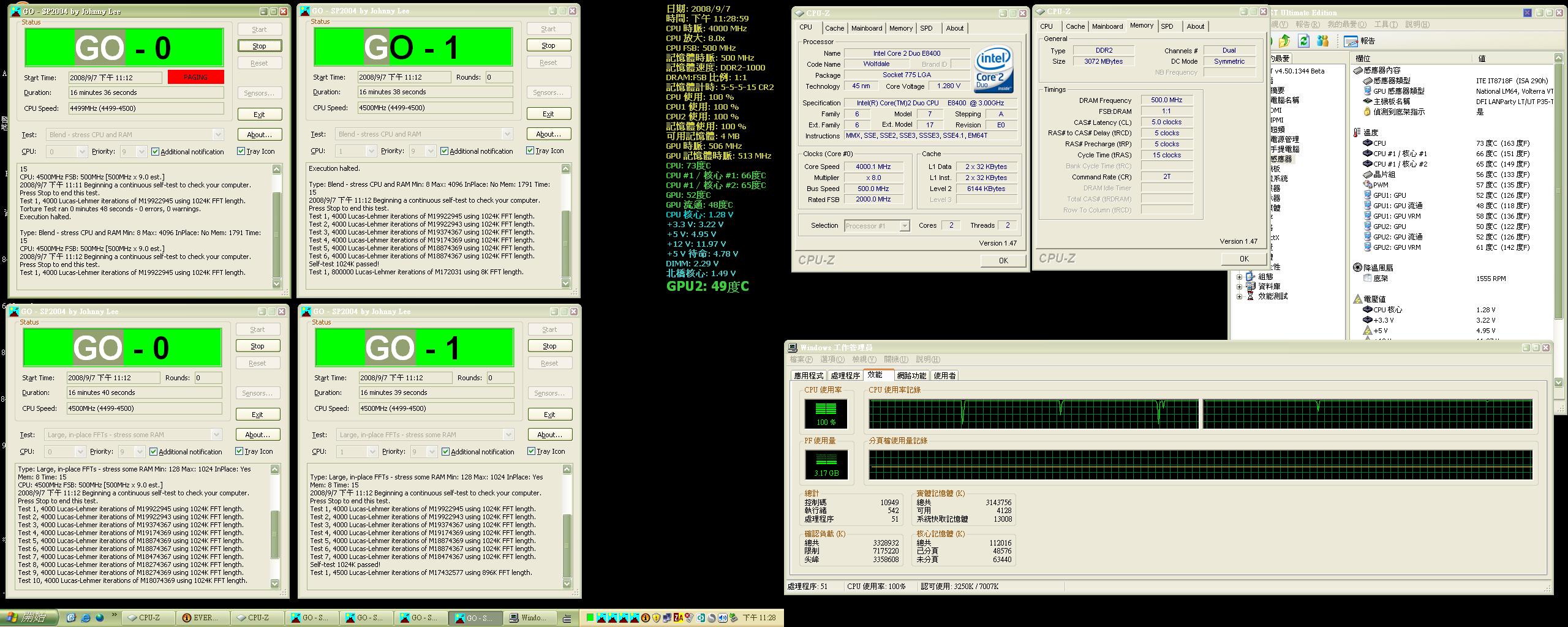
Task: Switch to the Mainboard tab in the left CPU-Z window
Action: click(x=866, y=28)
